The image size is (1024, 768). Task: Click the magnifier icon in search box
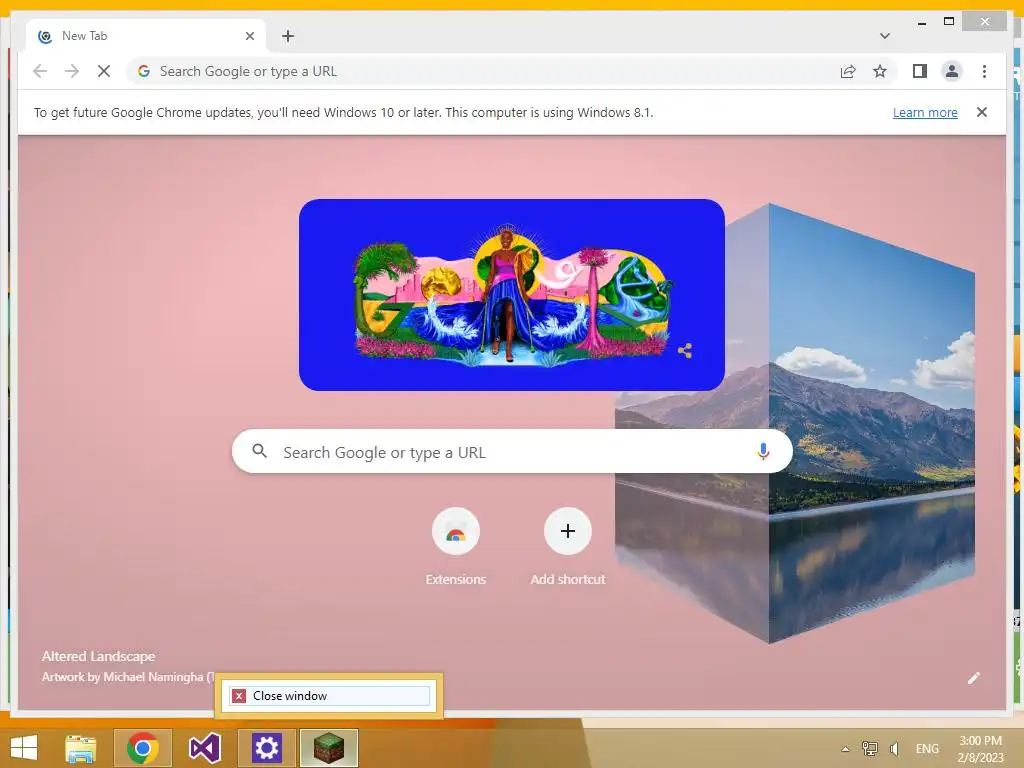click(x=259, y=451)
